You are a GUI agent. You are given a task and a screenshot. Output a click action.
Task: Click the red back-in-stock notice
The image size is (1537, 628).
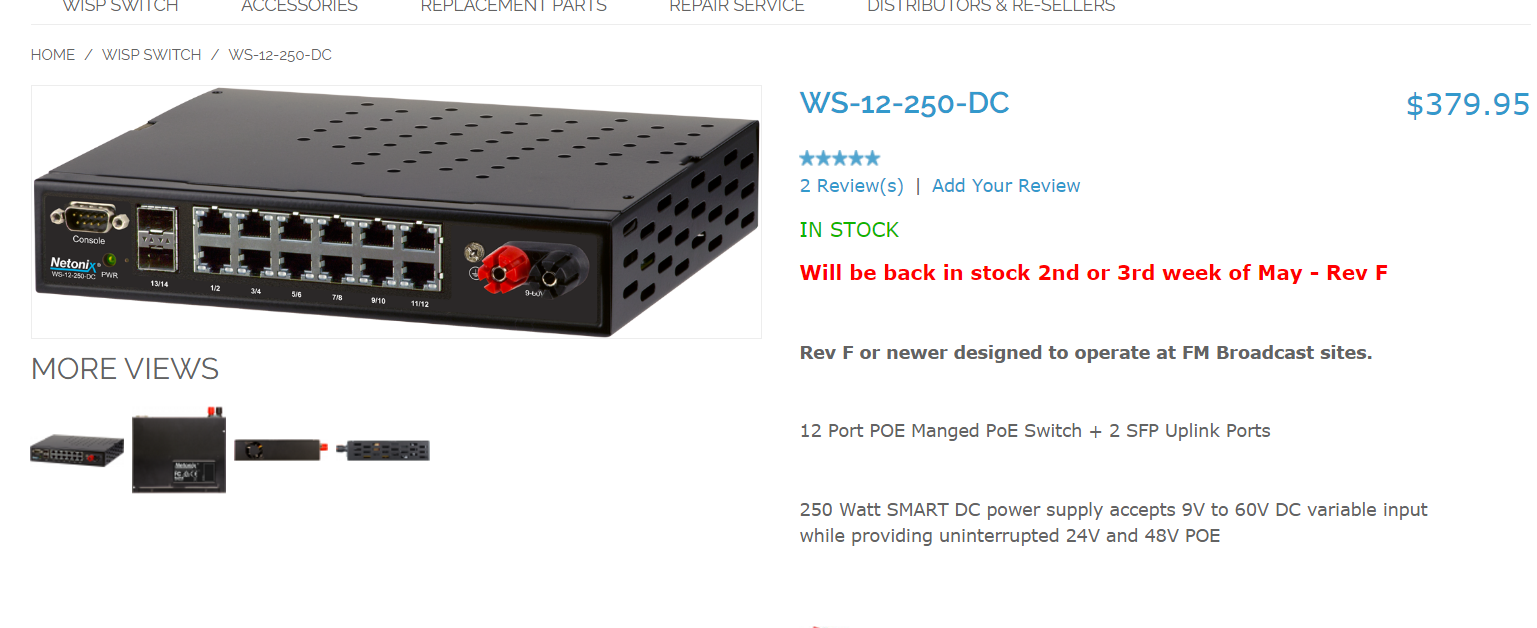[1094, 273]
